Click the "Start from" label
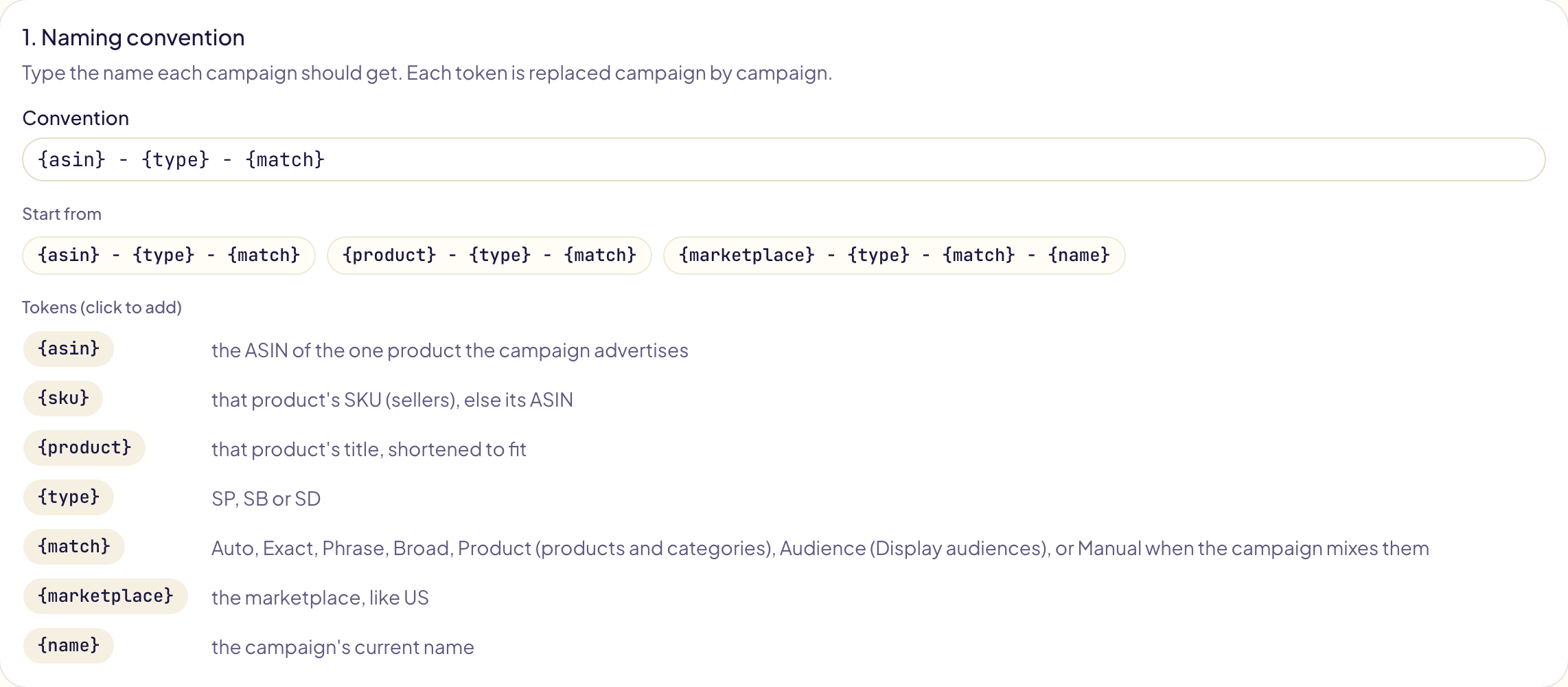 (x=62, y=214)
